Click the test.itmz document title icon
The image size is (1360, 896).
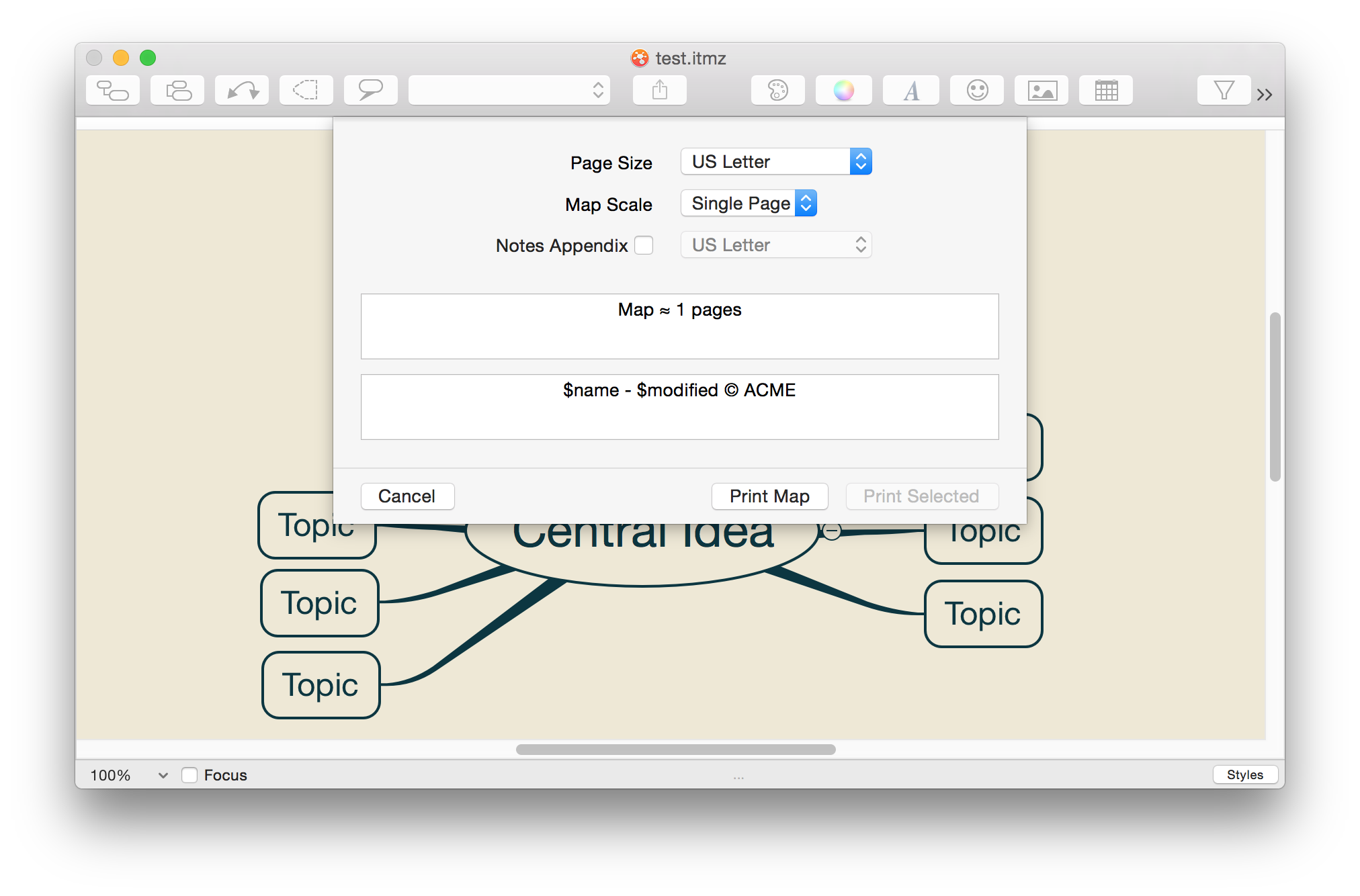pyautogui.click(x=640, y=58)
